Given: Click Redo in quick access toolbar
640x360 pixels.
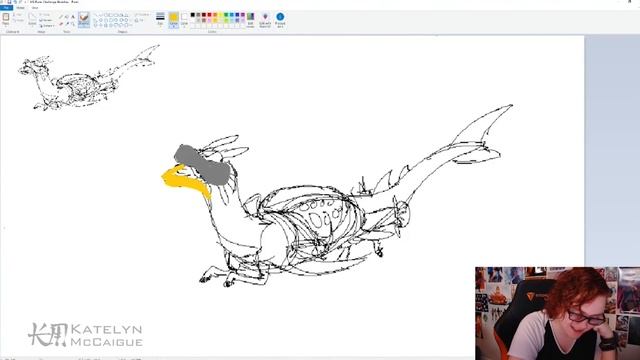Looking at the screenshot, I should 20,2.
